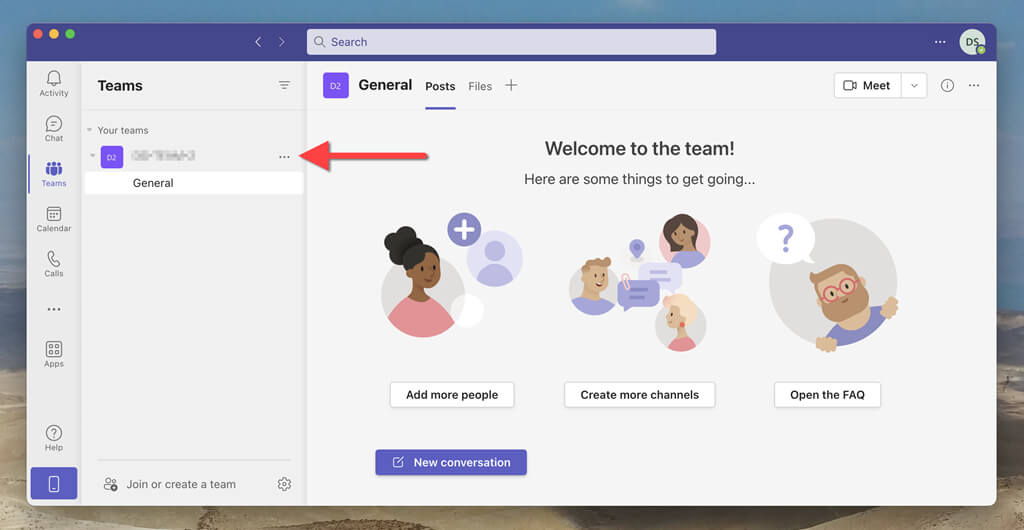This screenshot has width=1024, height=530.
Task: Select the General channel
Action: (194, 183)
